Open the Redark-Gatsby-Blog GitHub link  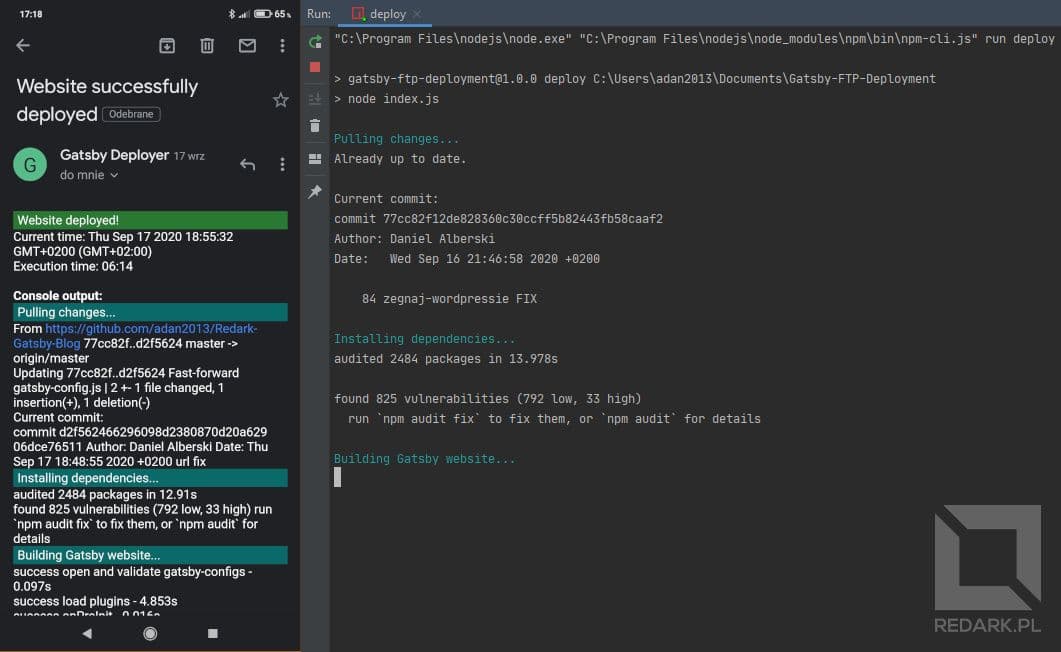(135, 336)
